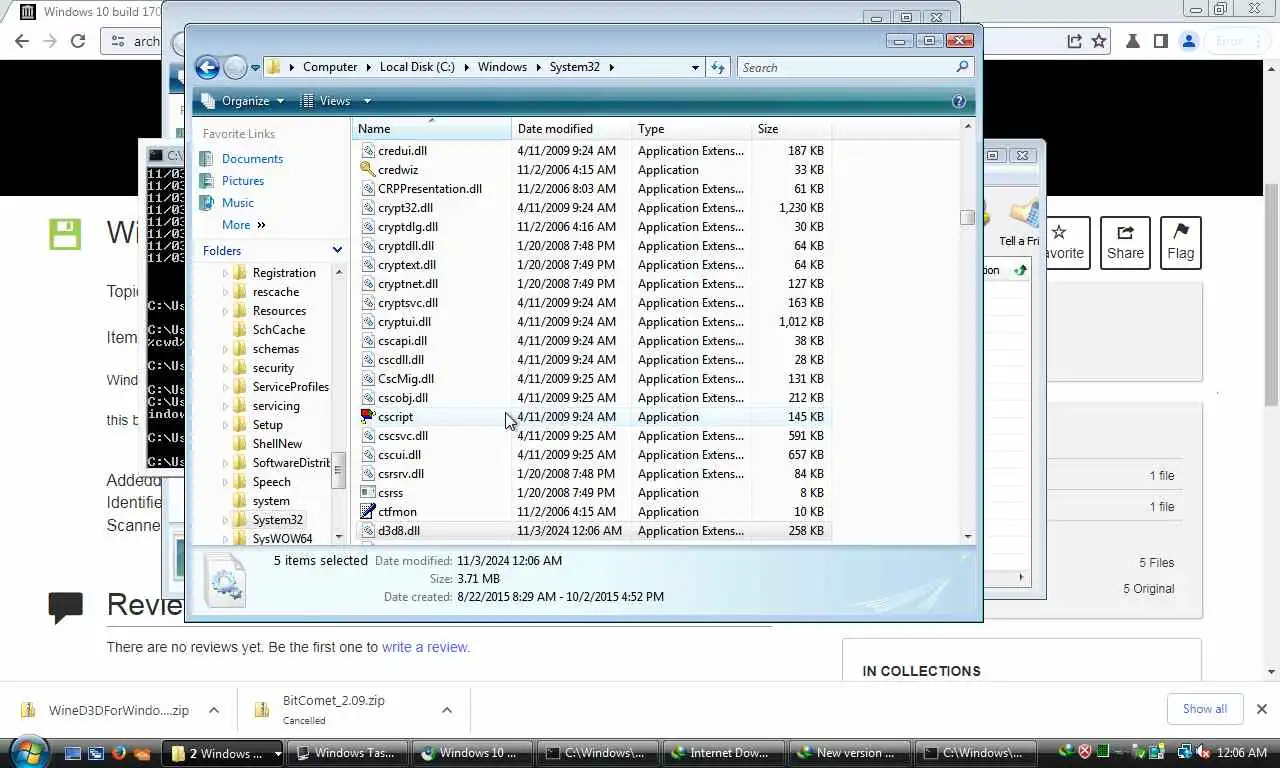Open Explorer's recent pages dropdown arrow

[x=255, y=68]
